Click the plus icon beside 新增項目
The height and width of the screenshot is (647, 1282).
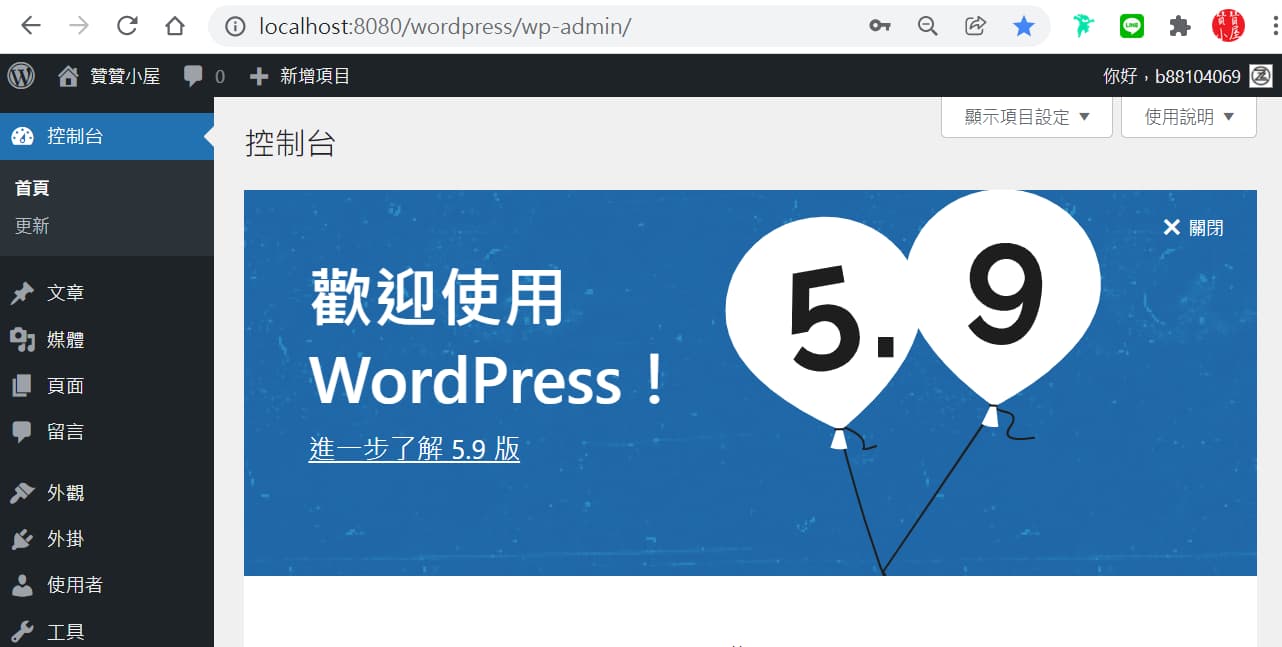(259, 76)
